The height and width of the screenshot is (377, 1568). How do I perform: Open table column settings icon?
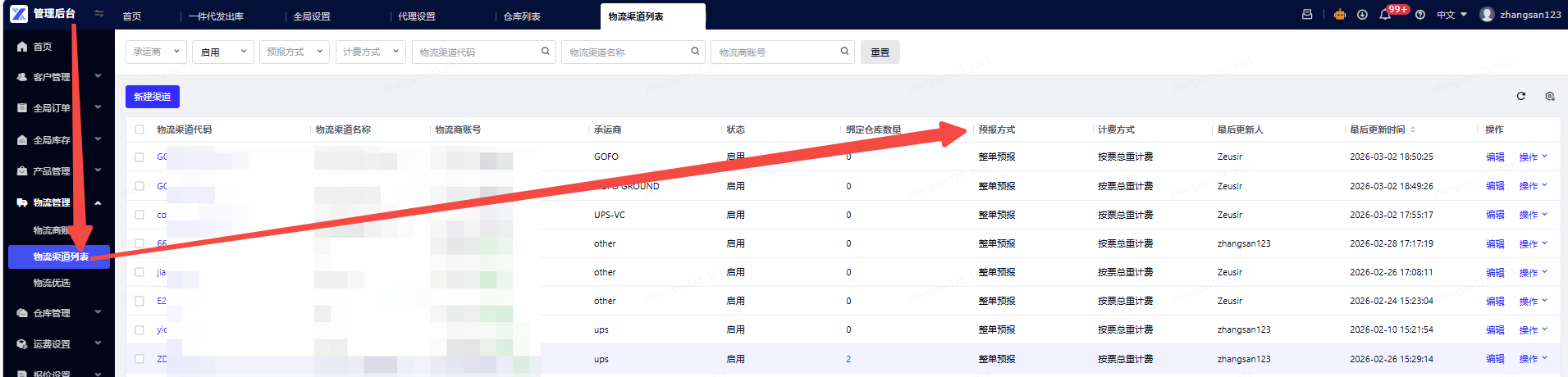(1549, 96)
